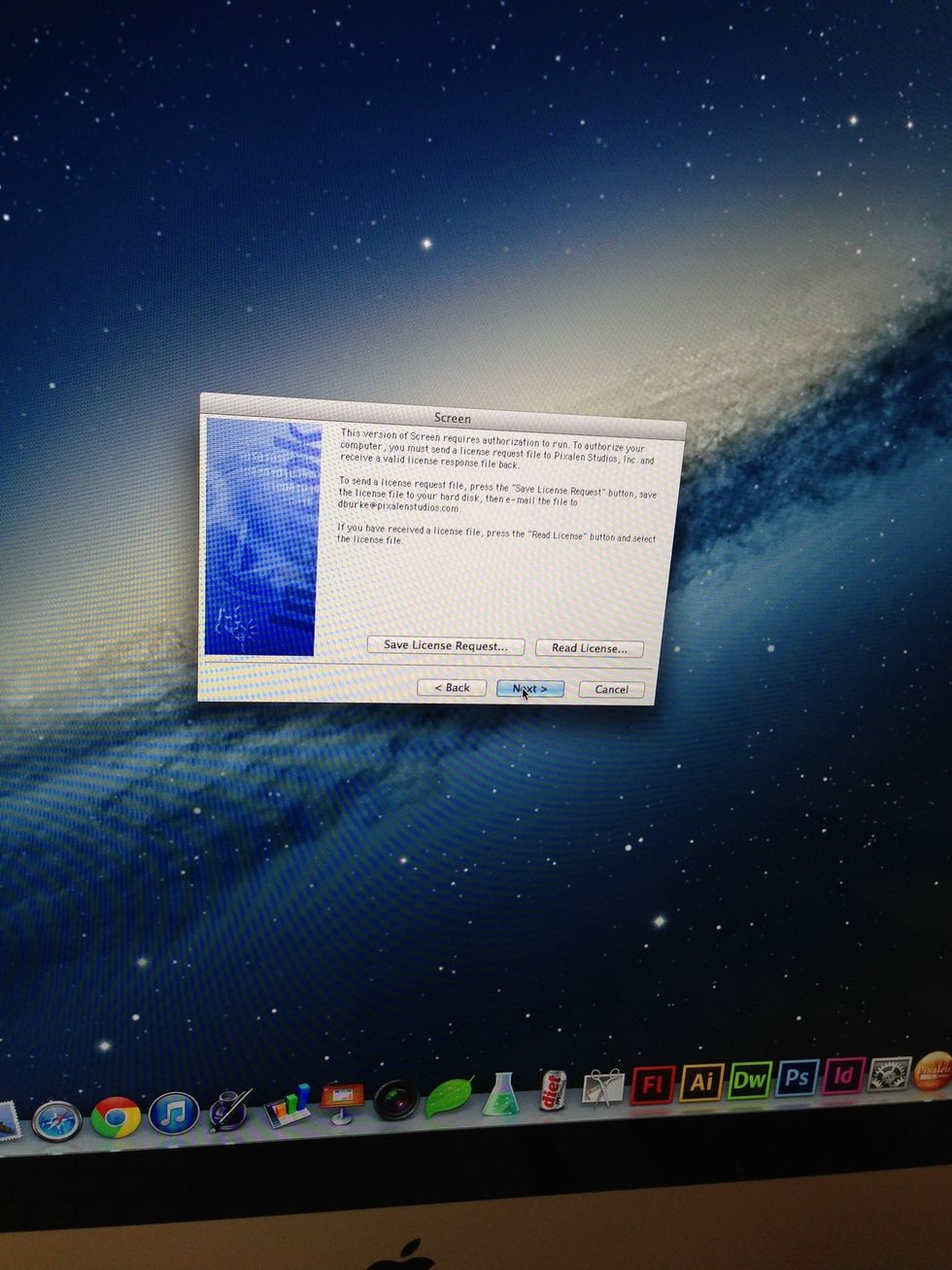The height and width of the screenshot is (1270, 952).
Task: Launch Adobe Flash from the dock
Action: coord(653,1083)
